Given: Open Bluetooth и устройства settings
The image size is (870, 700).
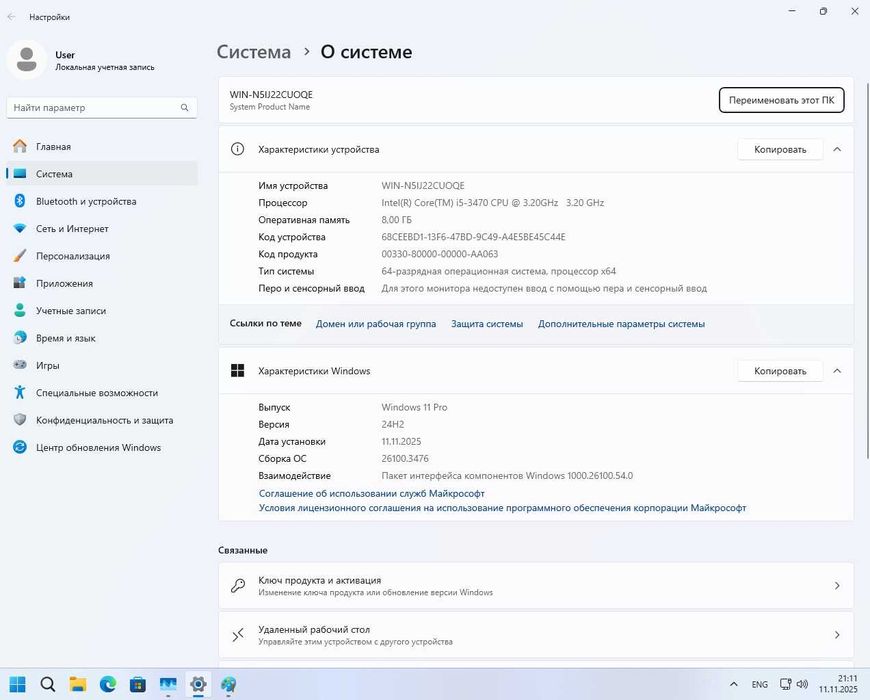Looking at the screenshot, I should click(x=102, y=201).
